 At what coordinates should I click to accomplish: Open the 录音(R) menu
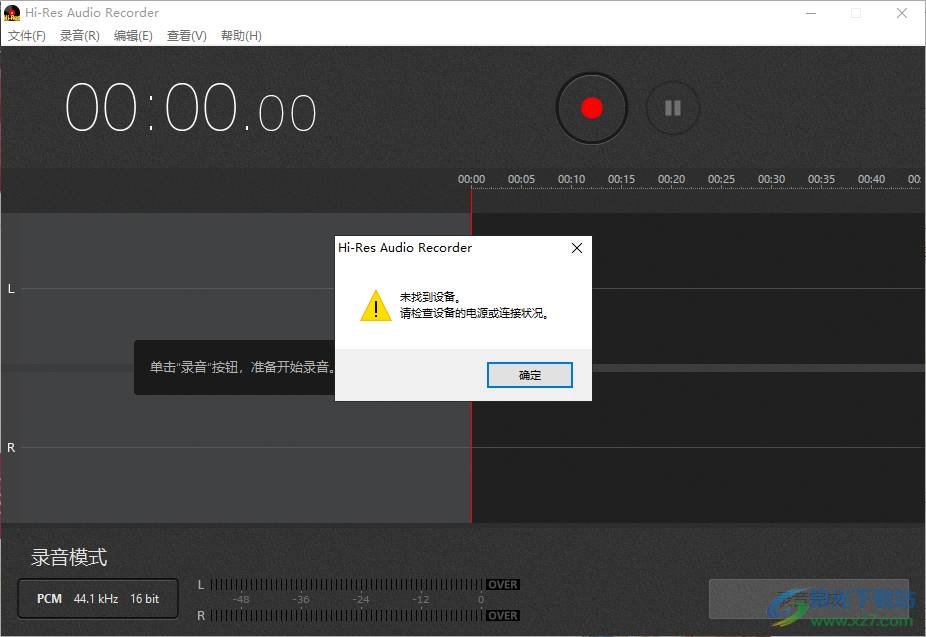(79, 35)
